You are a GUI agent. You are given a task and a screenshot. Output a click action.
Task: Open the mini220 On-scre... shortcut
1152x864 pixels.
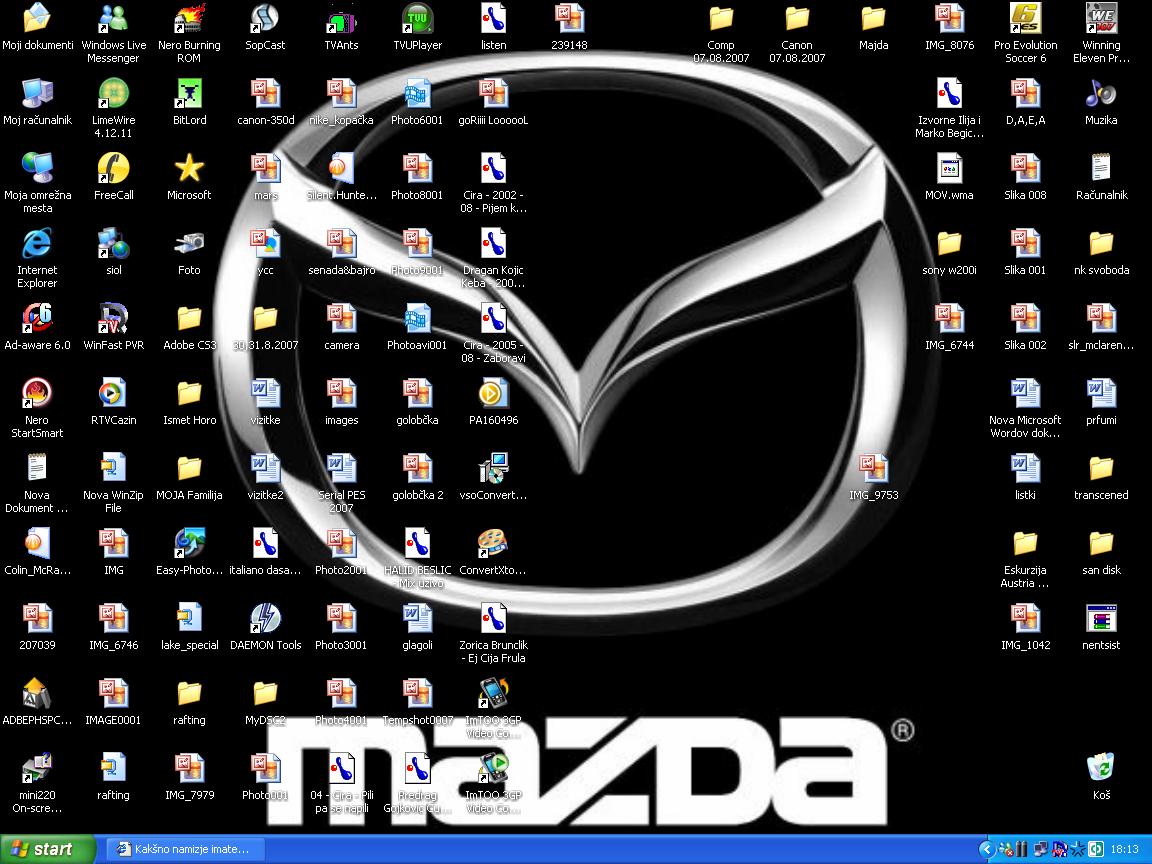click(37, 768)
